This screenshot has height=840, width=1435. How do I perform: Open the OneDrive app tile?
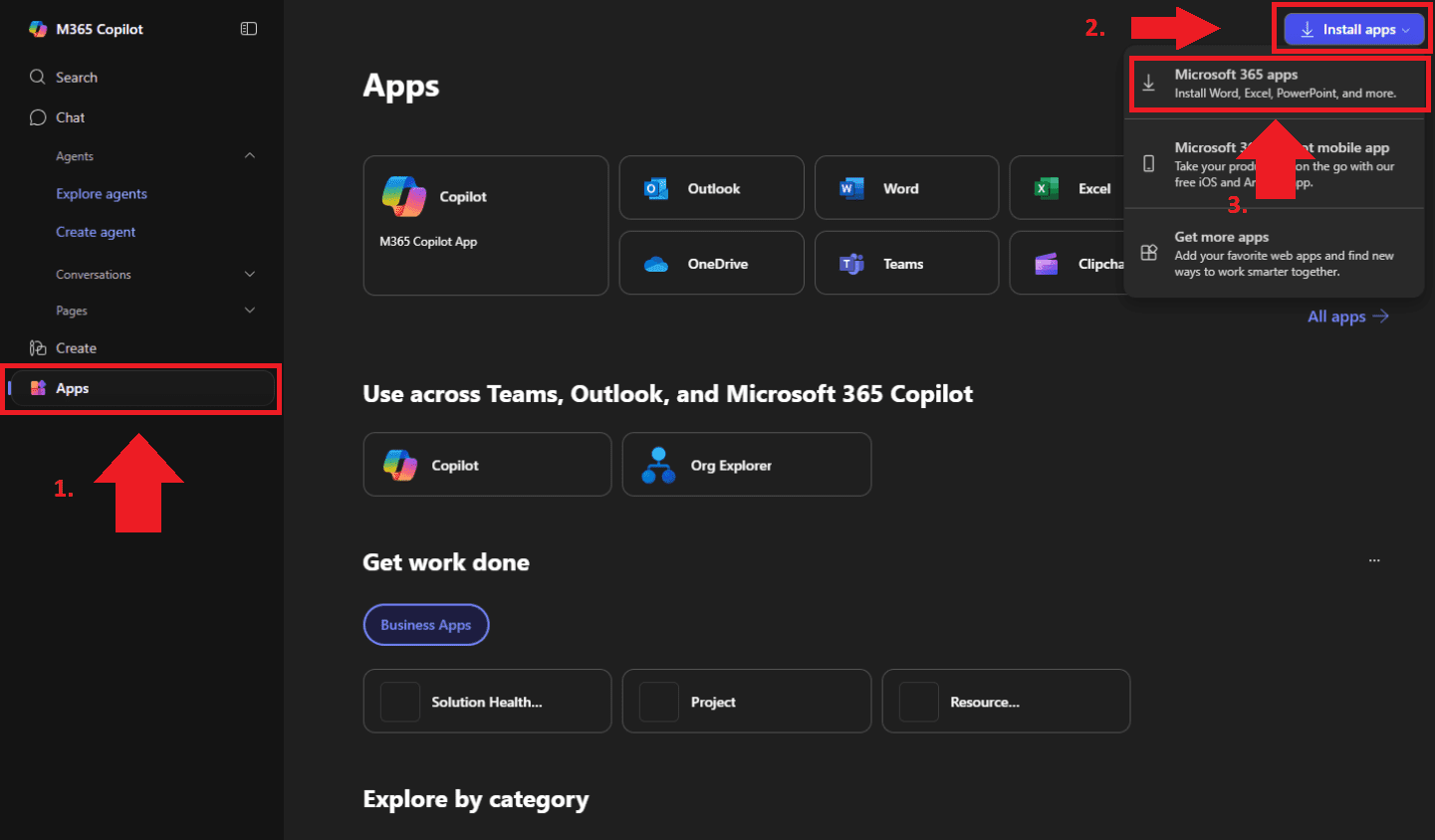711,264
